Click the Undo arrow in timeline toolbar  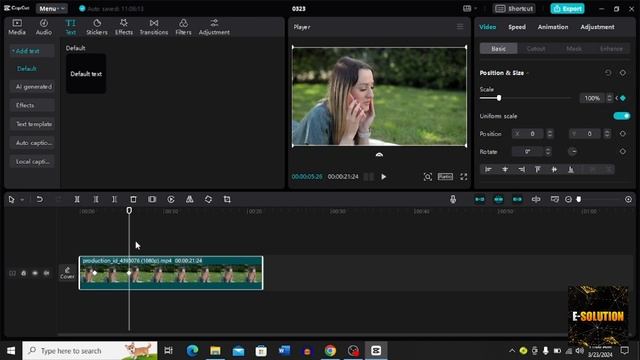pos(39,199)
